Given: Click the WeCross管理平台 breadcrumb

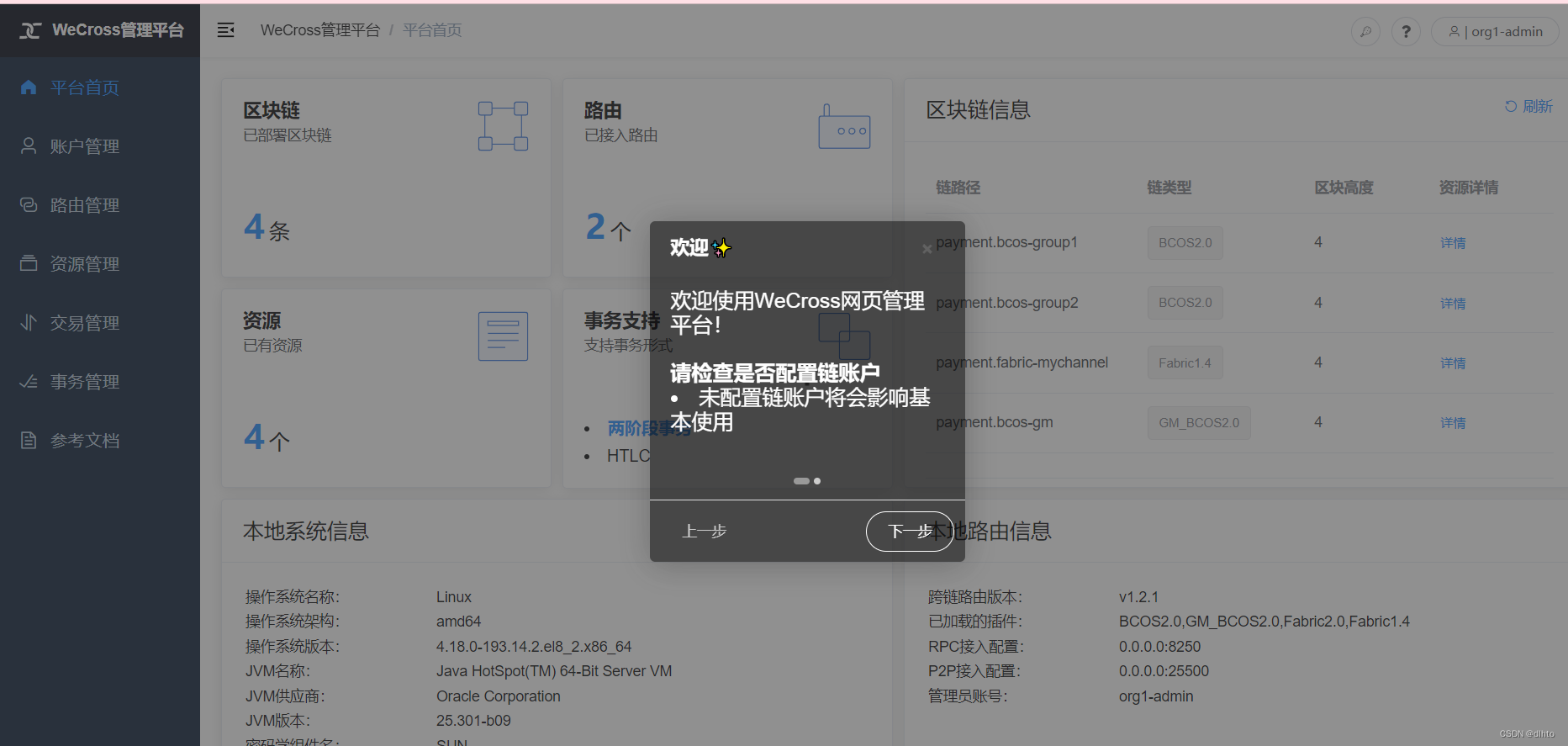Looking at the screenshot, I should click(320, 30).
